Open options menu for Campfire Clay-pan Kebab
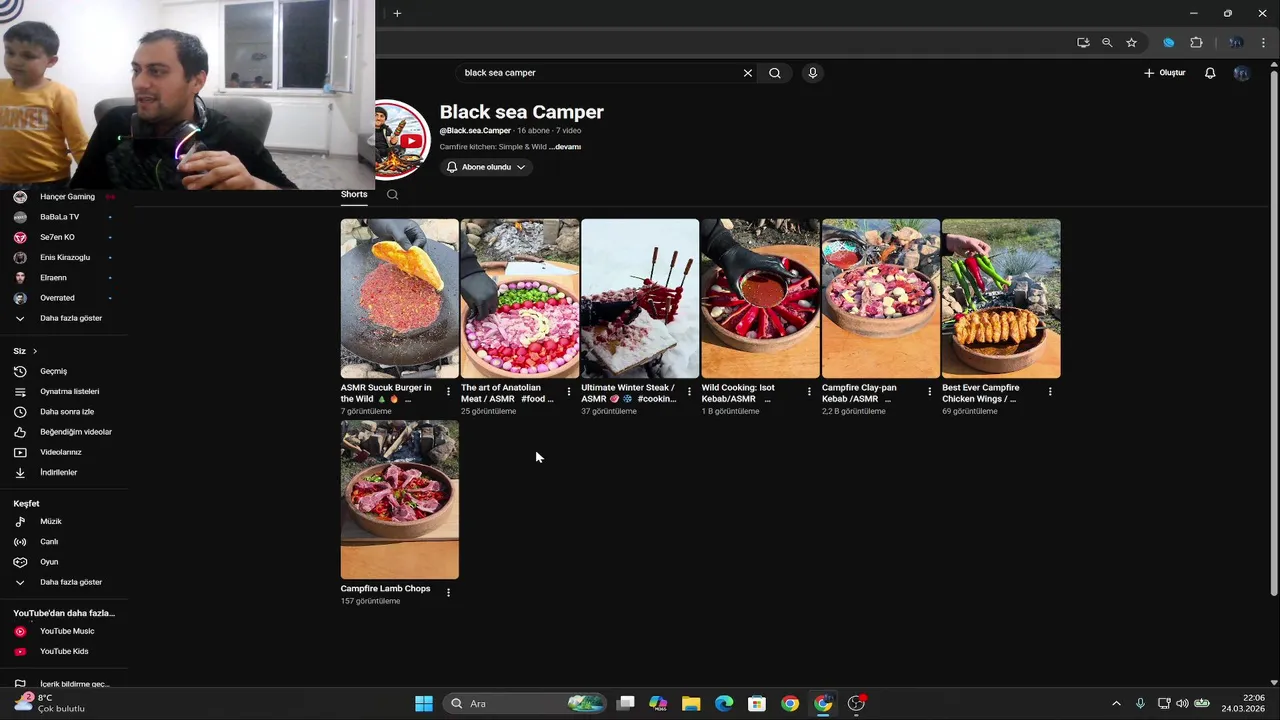Image resolution: width=1280 pixels, height=720 pixels. pyautogui.click(x=929, y=392)
